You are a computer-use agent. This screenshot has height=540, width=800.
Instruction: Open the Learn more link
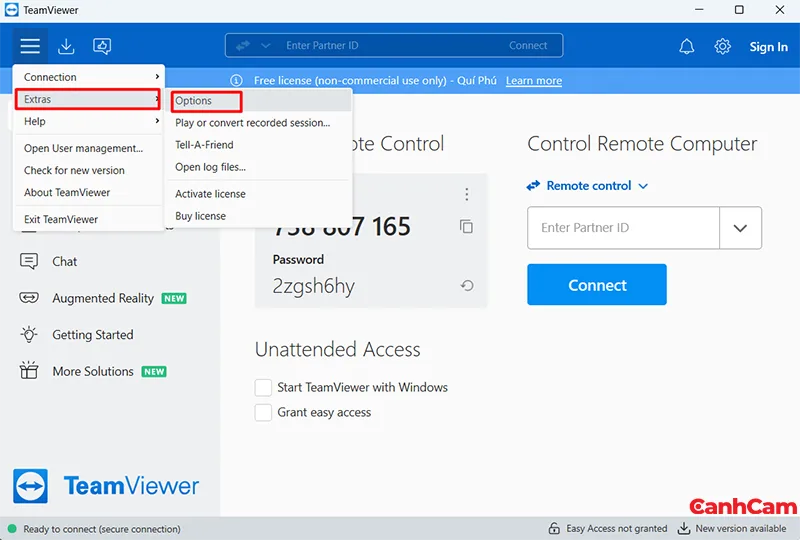click(x=534, y=81)
